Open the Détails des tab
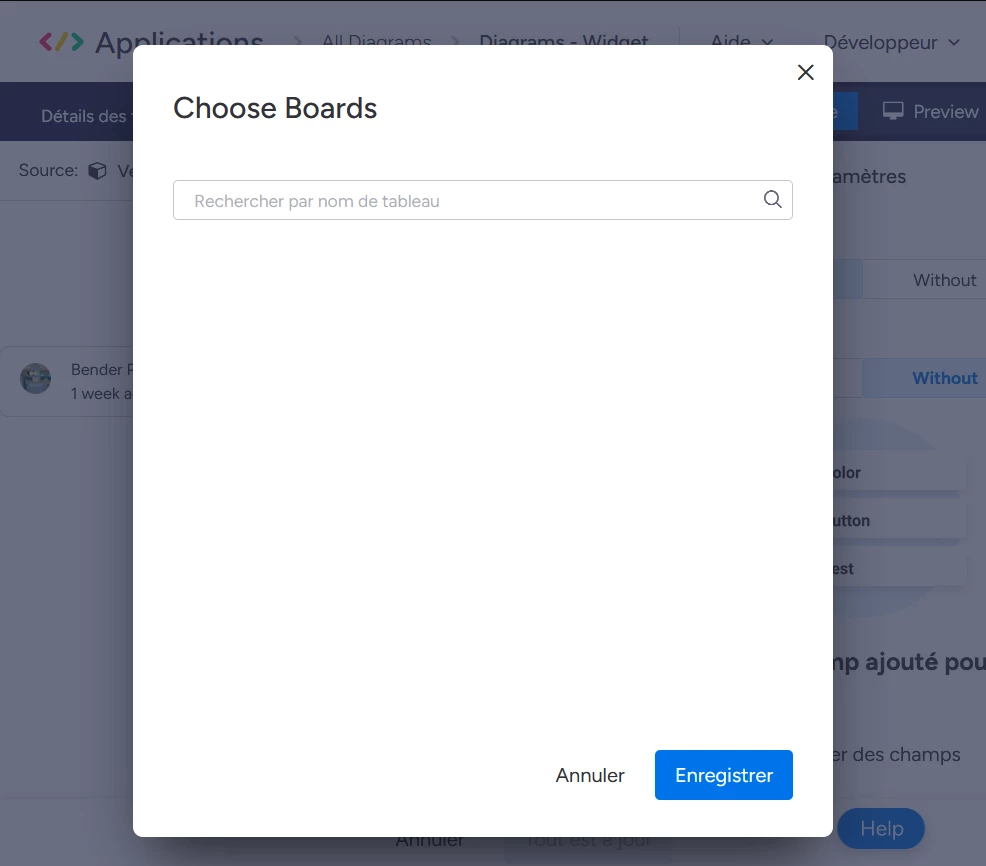This screenshot has height=866, width=986. click(84, 116)
